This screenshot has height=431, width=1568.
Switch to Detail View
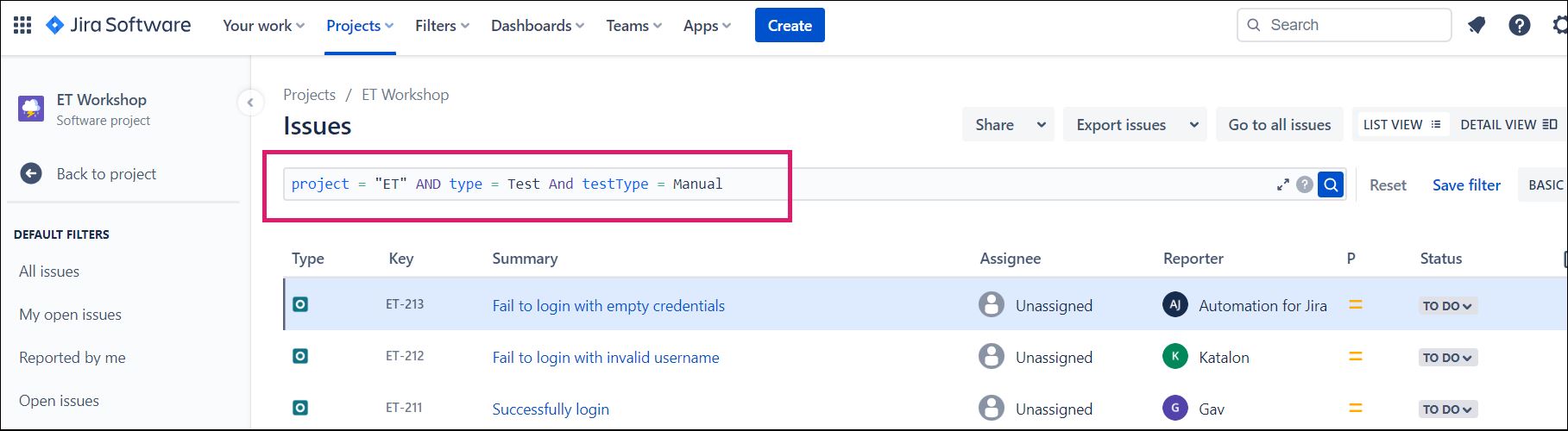1508,125
